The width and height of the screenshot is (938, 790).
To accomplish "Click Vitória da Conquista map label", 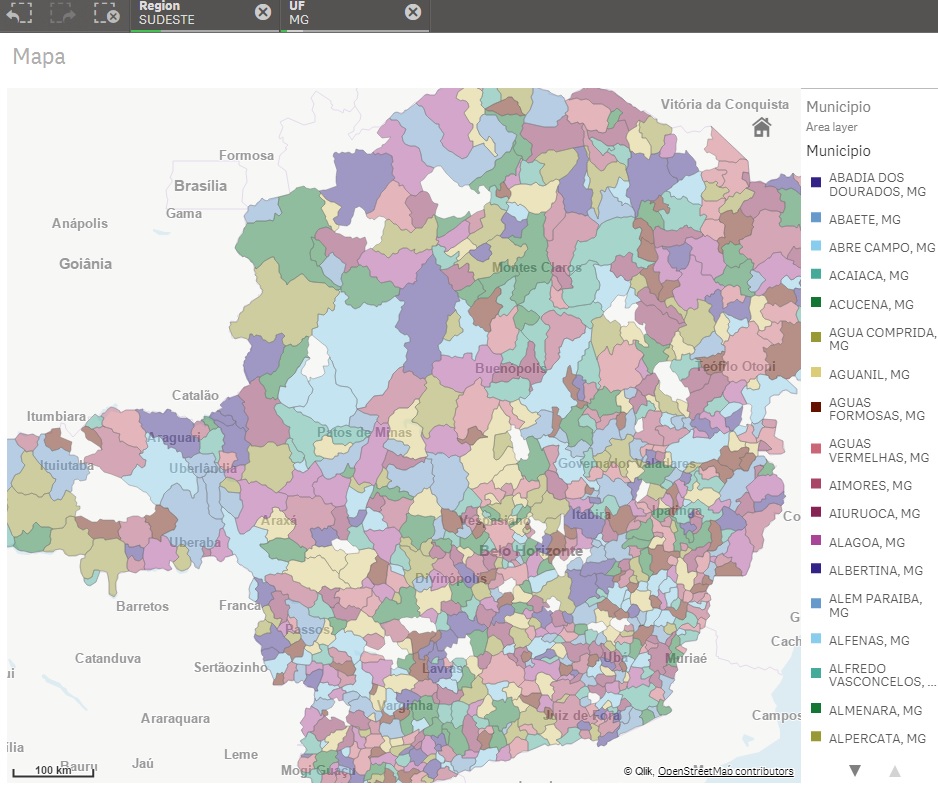I will pos(724,104).
